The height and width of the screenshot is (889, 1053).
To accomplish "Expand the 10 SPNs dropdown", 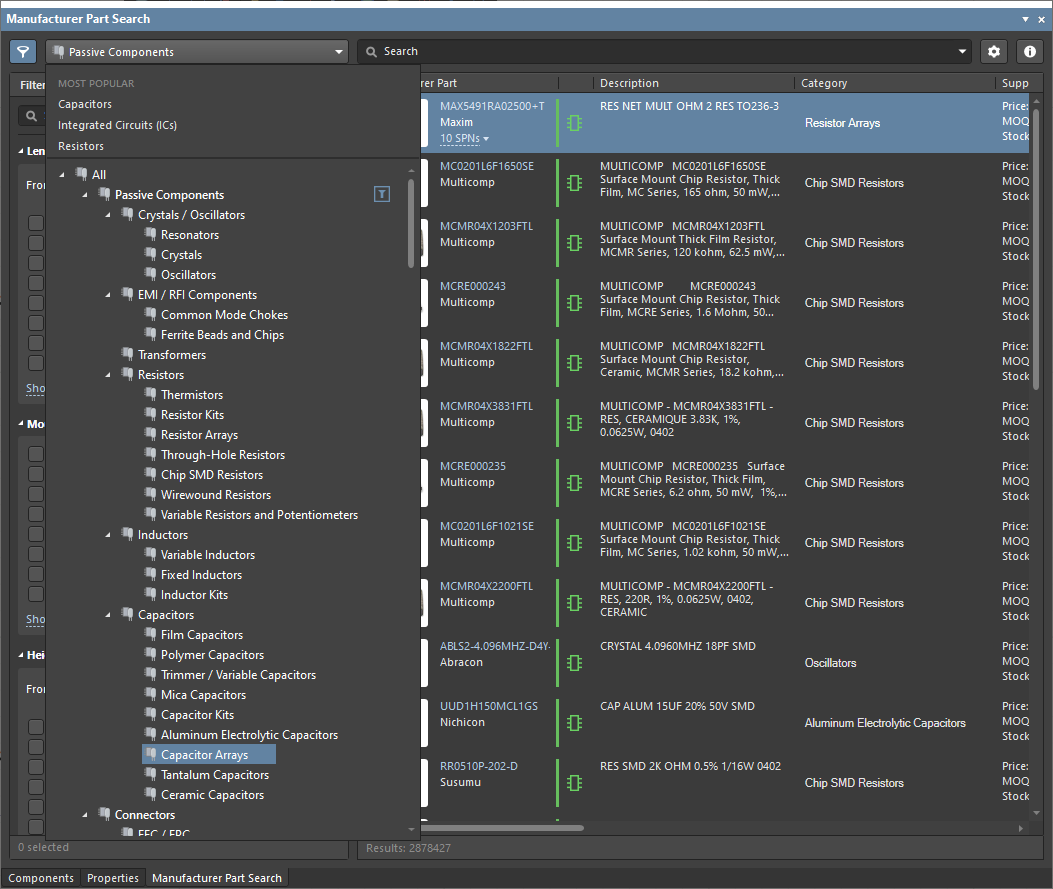I will 465,138.
